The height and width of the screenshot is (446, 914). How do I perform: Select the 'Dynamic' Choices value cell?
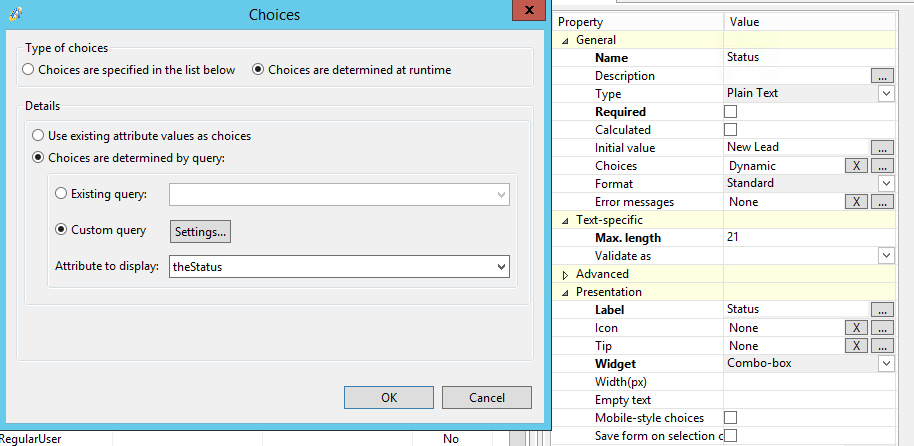coord(784,166)
